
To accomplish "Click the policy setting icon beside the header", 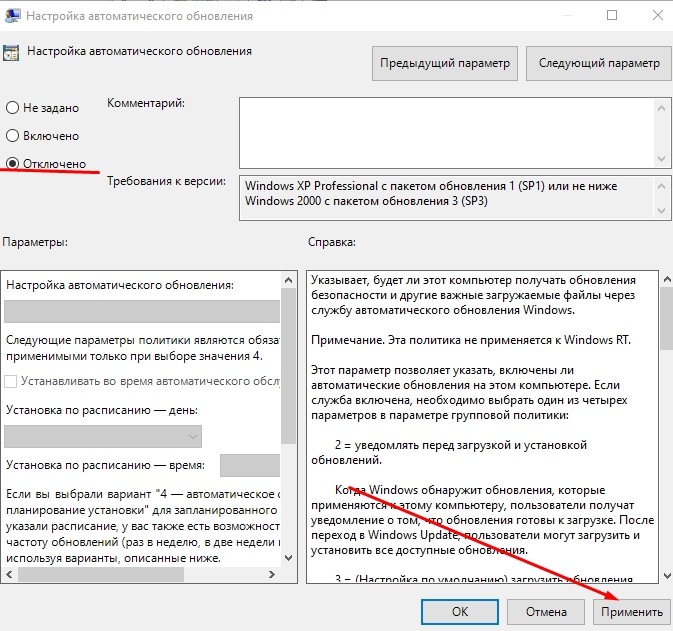I will point(11,53).
